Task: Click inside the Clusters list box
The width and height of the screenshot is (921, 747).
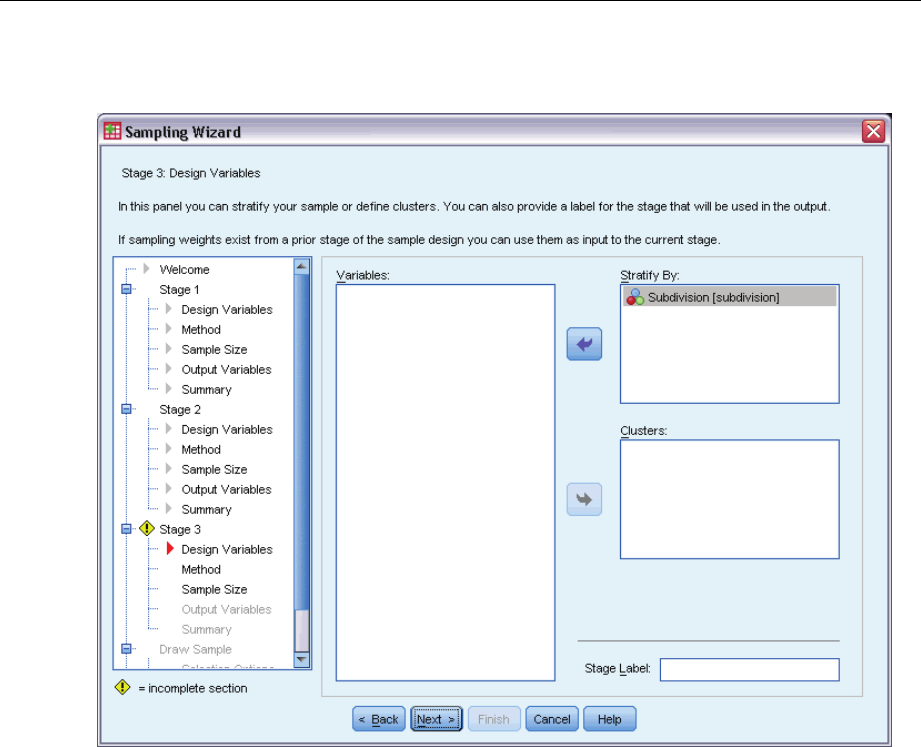Action: click(730, 499)
